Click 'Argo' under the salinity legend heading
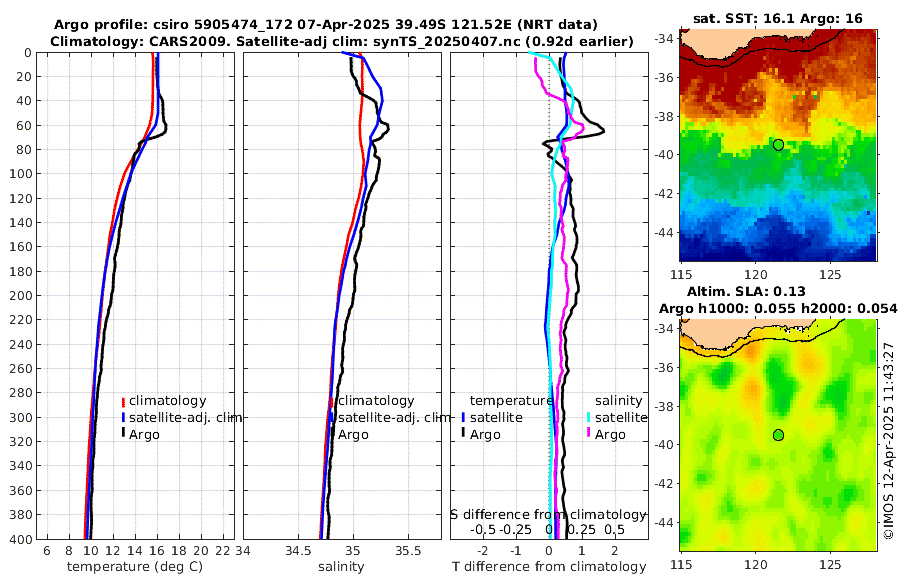The image size is (900, 580). [x=610, y=435]
